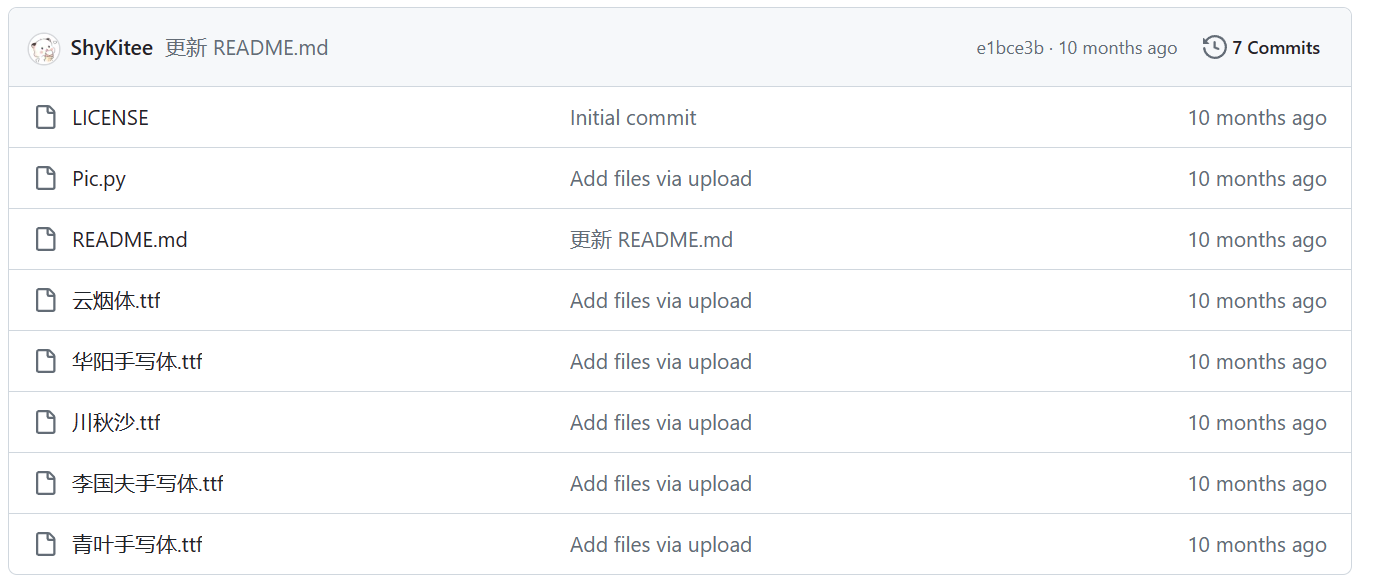Image resolution: width=1376 pixels, height=580 pixels.
Task: Click the file icon beside 川秋沙.ttf
Action: coord(46,423)
